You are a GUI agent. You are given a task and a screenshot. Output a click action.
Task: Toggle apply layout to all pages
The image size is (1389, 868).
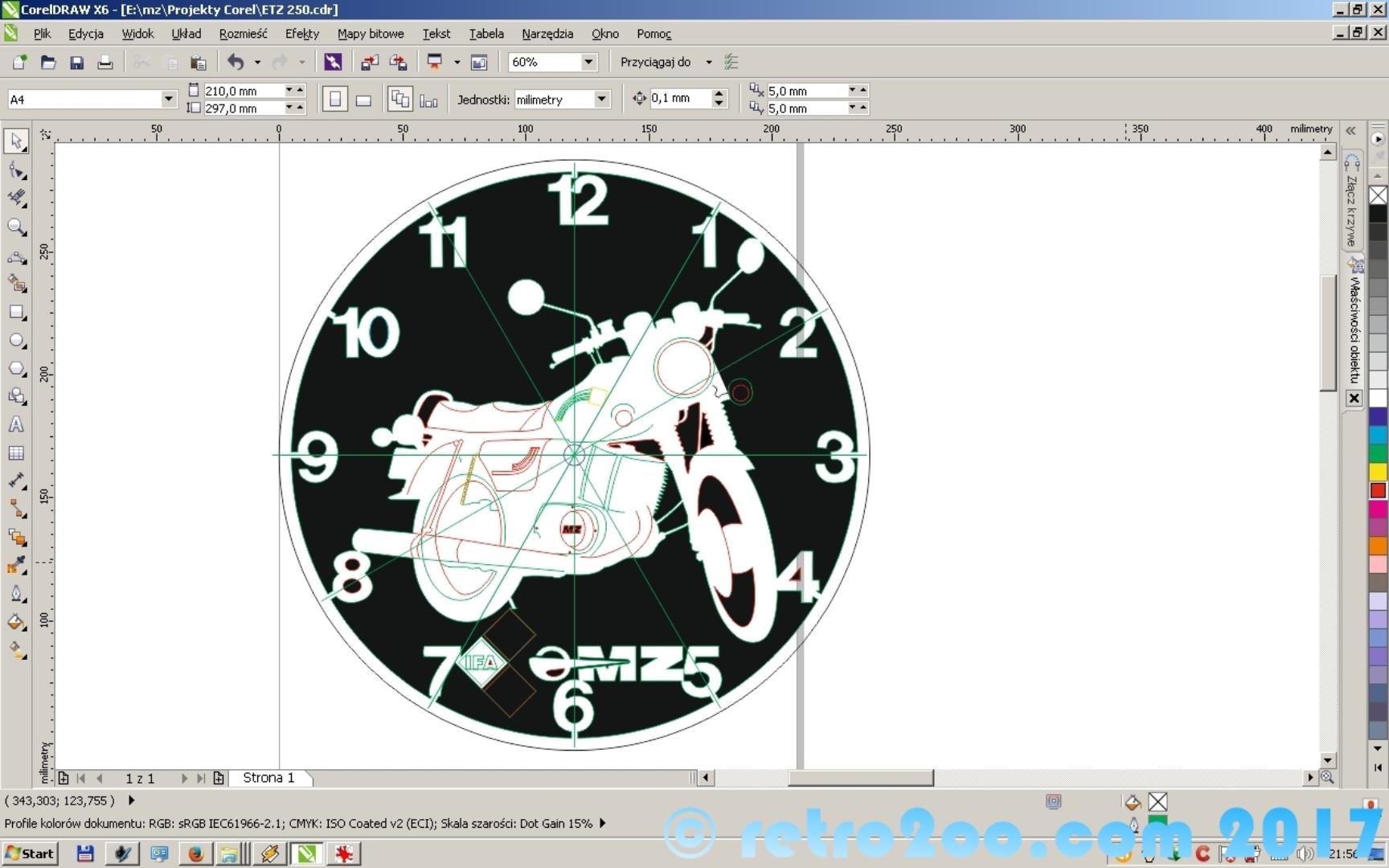coord(399,100)
